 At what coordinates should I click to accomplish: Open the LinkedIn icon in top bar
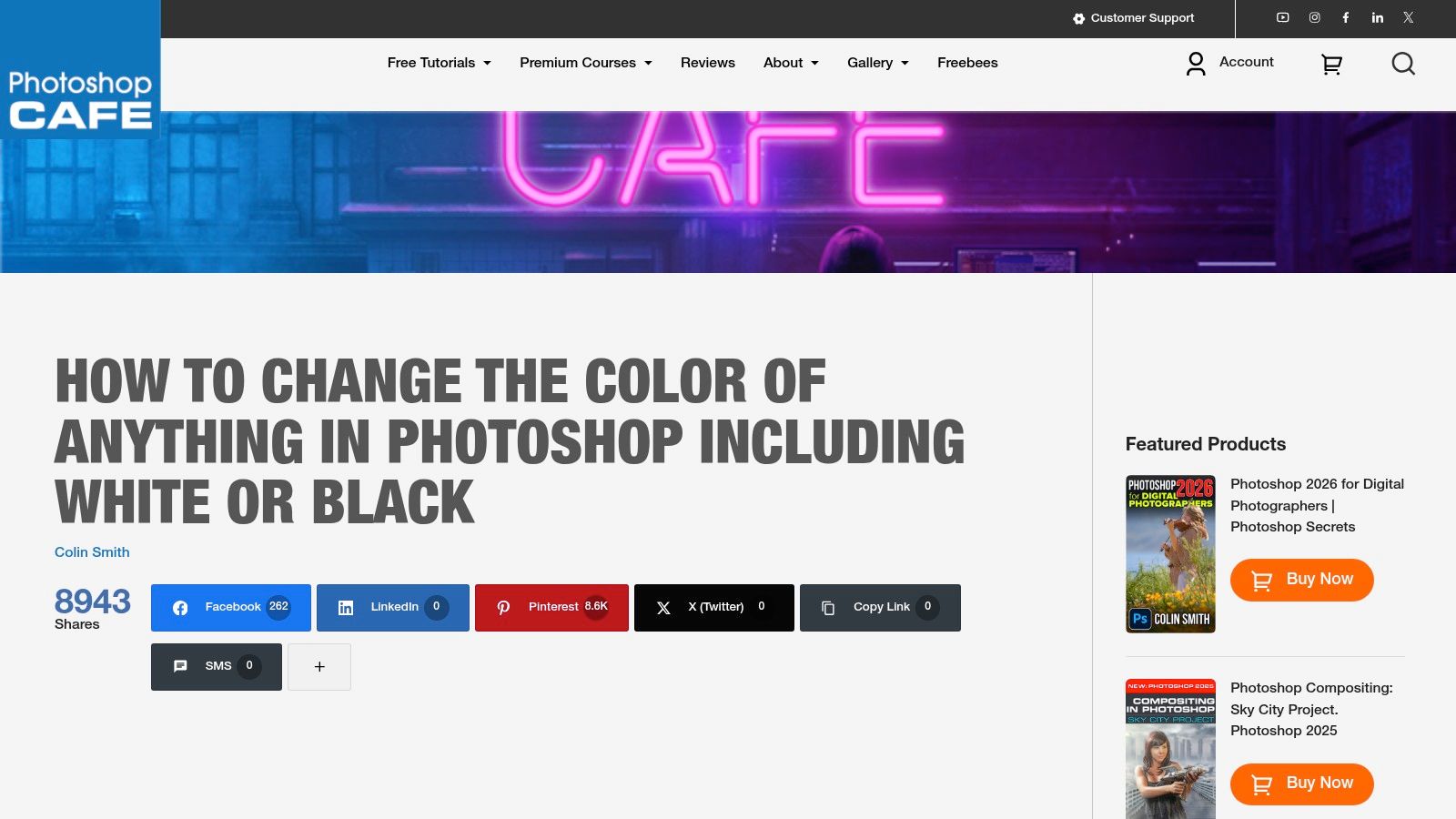point(1378,17)
